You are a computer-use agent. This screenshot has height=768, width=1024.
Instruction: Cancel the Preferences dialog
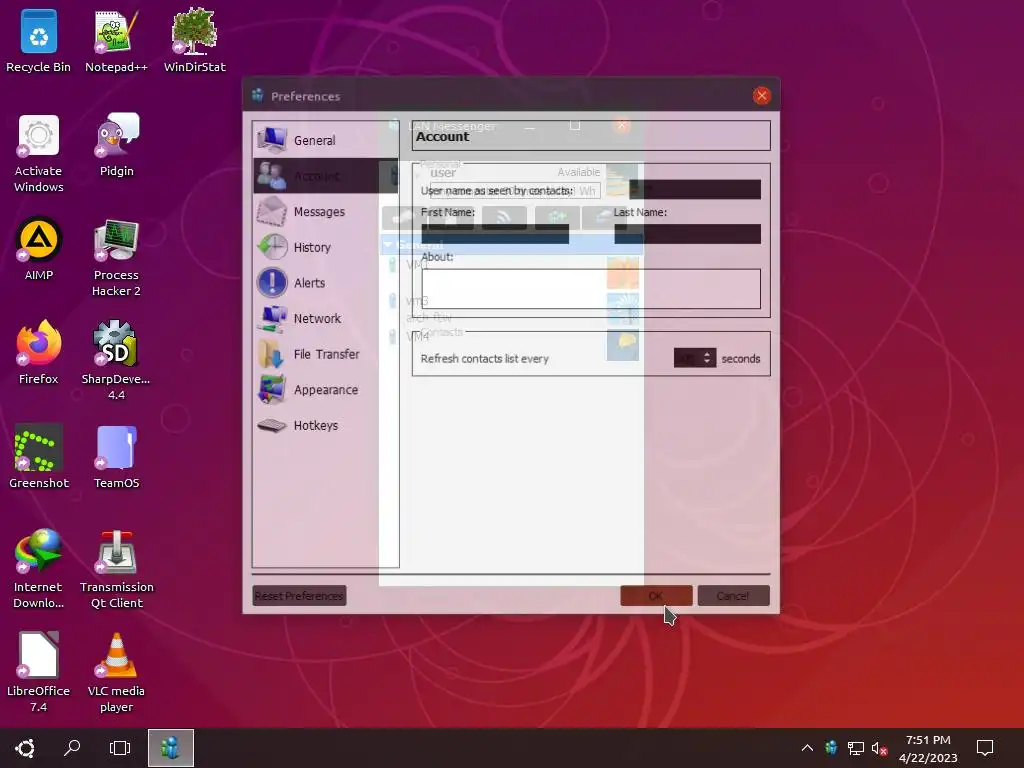(733, 596)
